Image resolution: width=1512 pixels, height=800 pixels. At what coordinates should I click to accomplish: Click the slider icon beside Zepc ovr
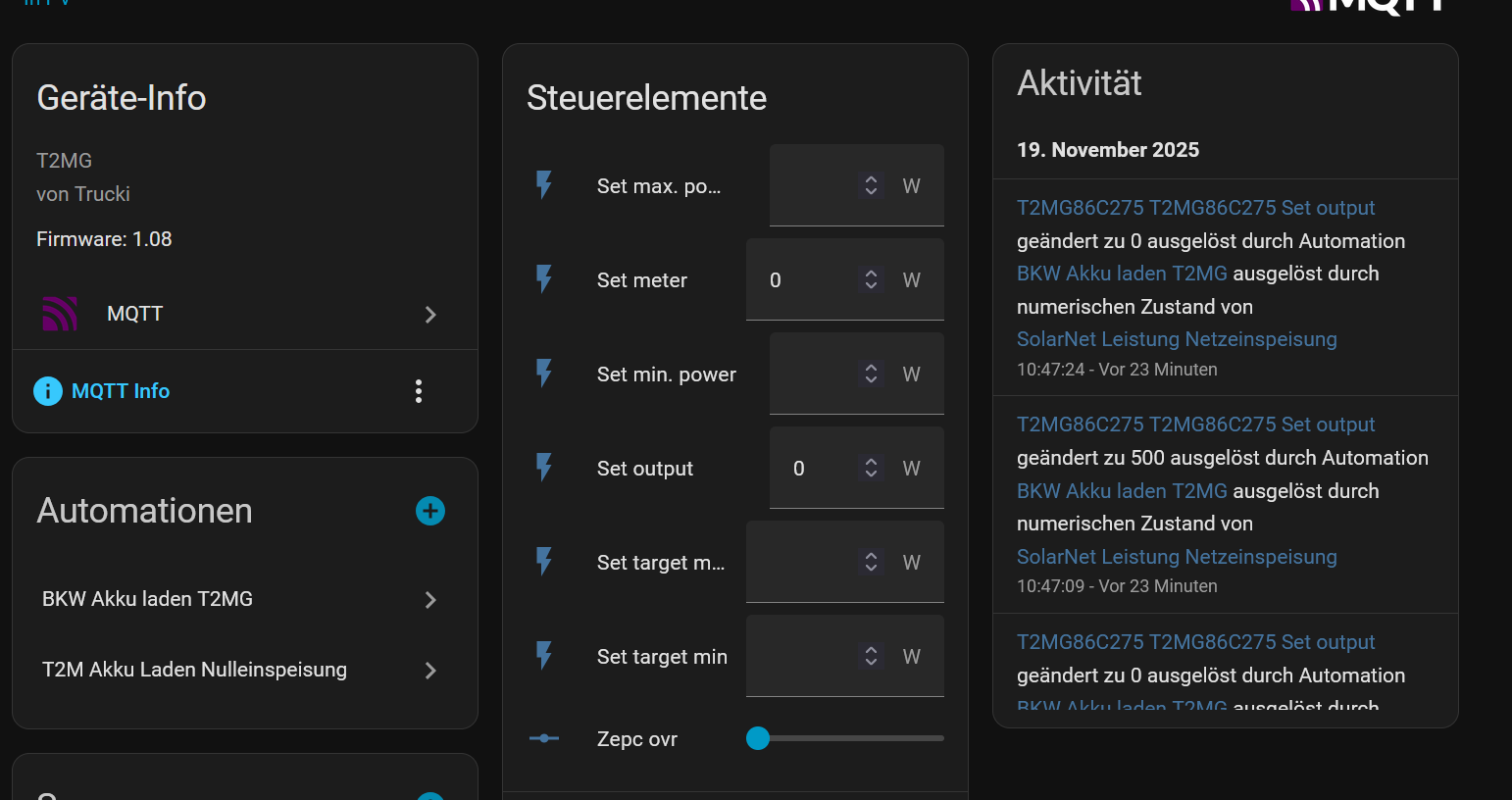click(x=544, y=738)
